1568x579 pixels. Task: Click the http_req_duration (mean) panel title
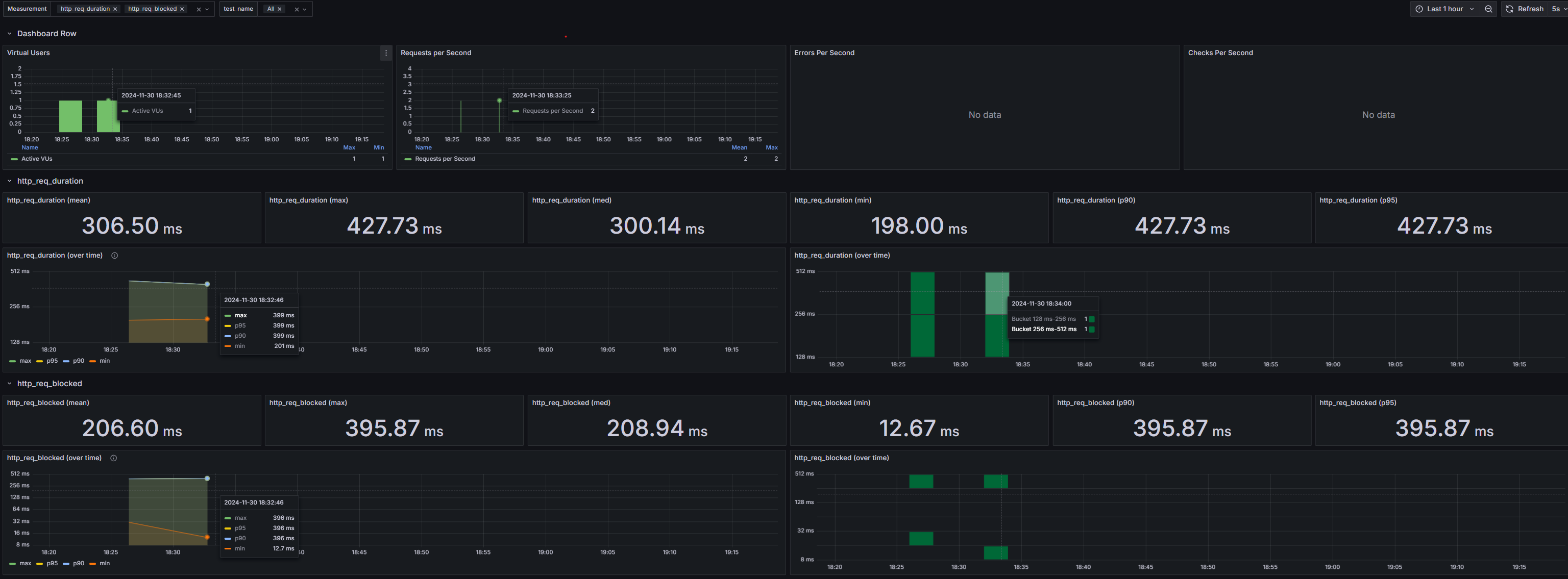48,200
